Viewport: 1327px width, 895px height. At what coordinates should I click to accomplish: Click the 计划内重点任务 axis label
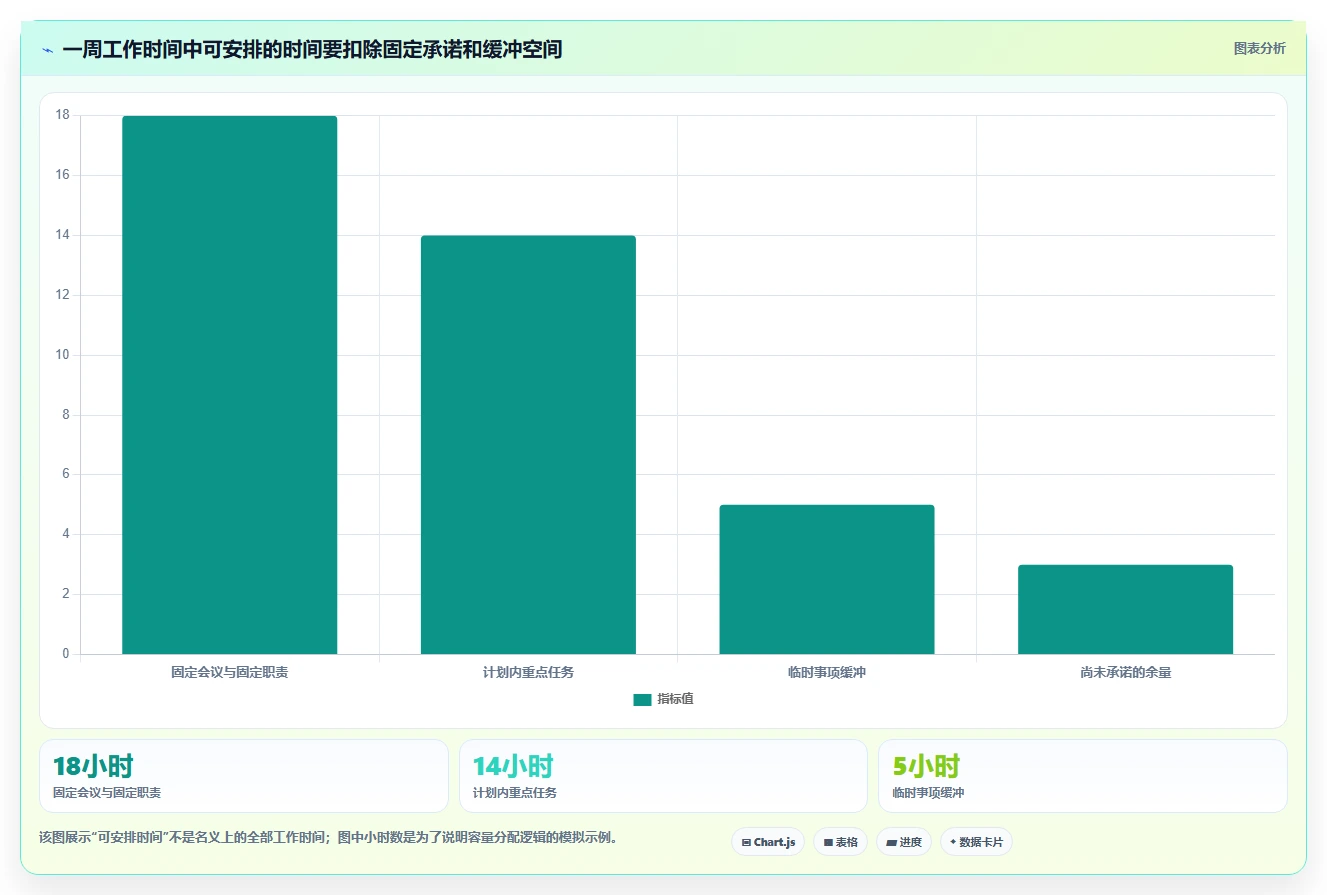pyautogui.click(x=528, y=673)
